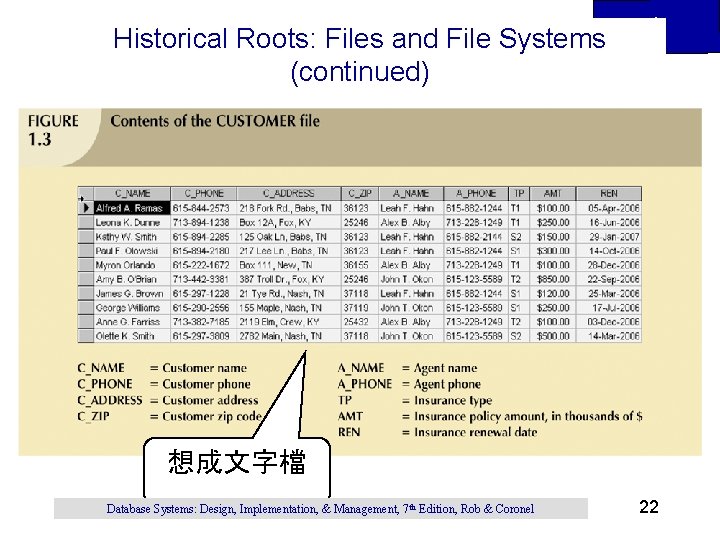This screenshot has width=720, height=540.
Task: Select the row selector beside Leona K. Dunne
Action: point(86,222)
